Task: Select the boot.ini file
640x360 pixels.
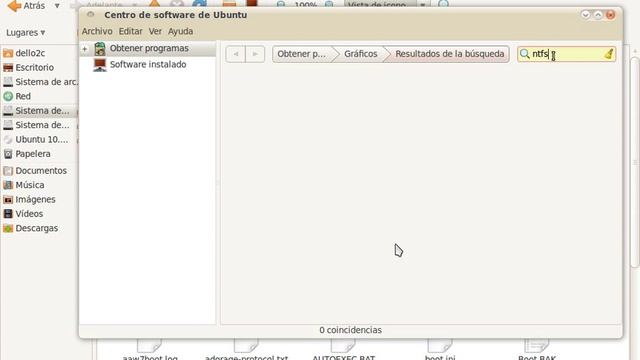Action: [x=440, y=349]
